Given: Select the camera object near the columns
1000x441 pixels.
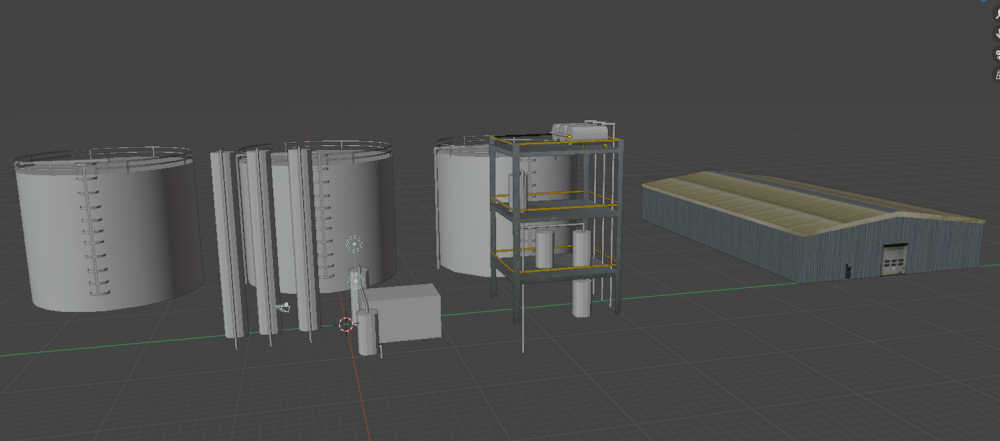Looking at the screenshot, I should tap(283, 308).
